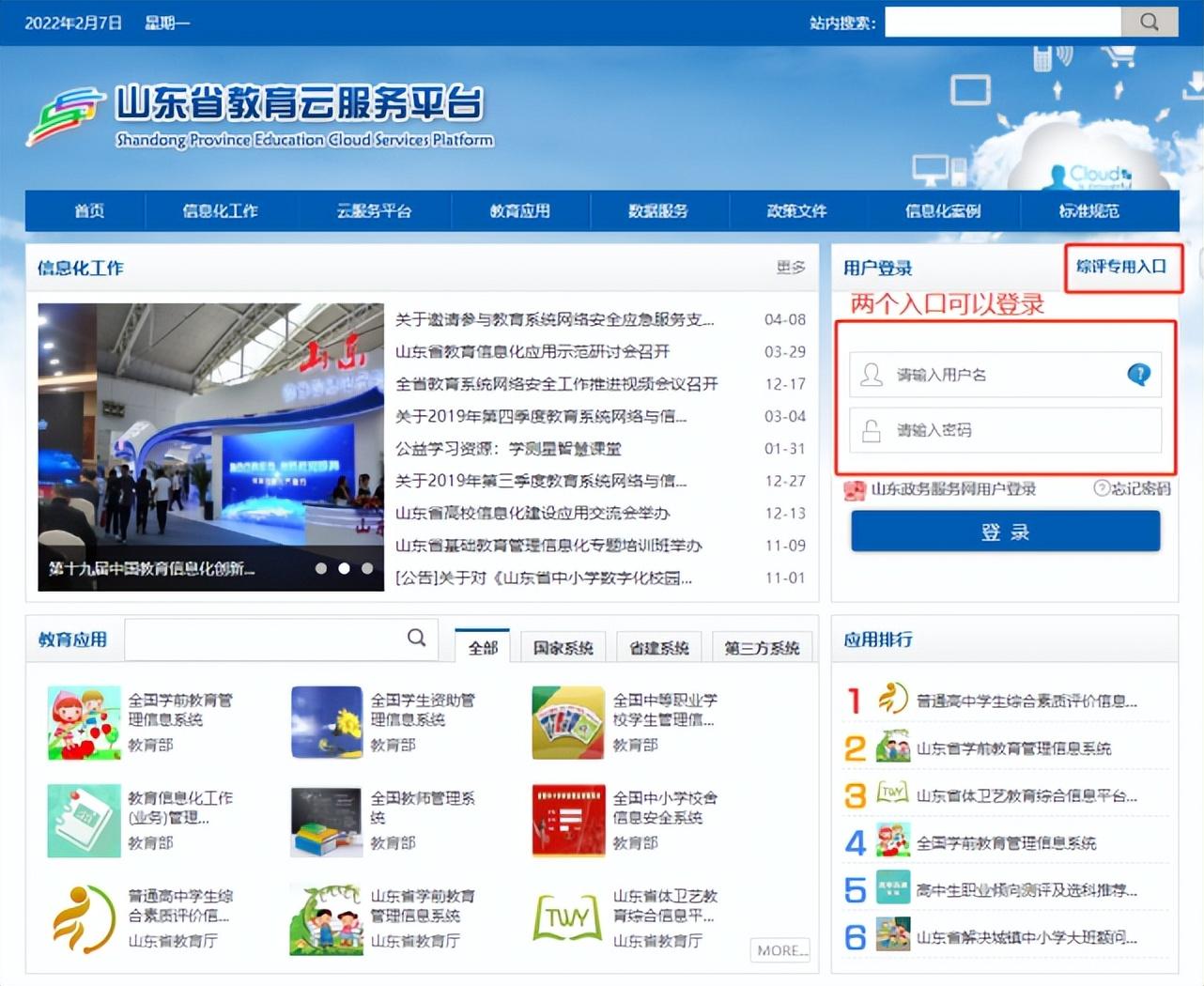
Task: Open the TWY 山东省体卫艺教育综合信息平台 app icon in 教育应用
Action: [568, 918]
